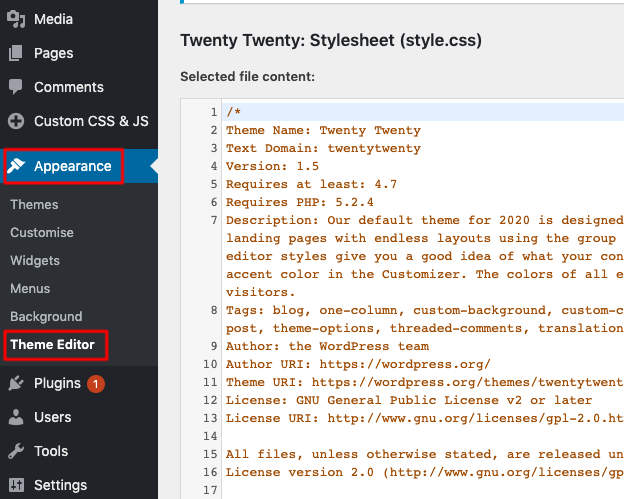
Task: Open the Customise submenu link
Action: click(x=42, y=232)
